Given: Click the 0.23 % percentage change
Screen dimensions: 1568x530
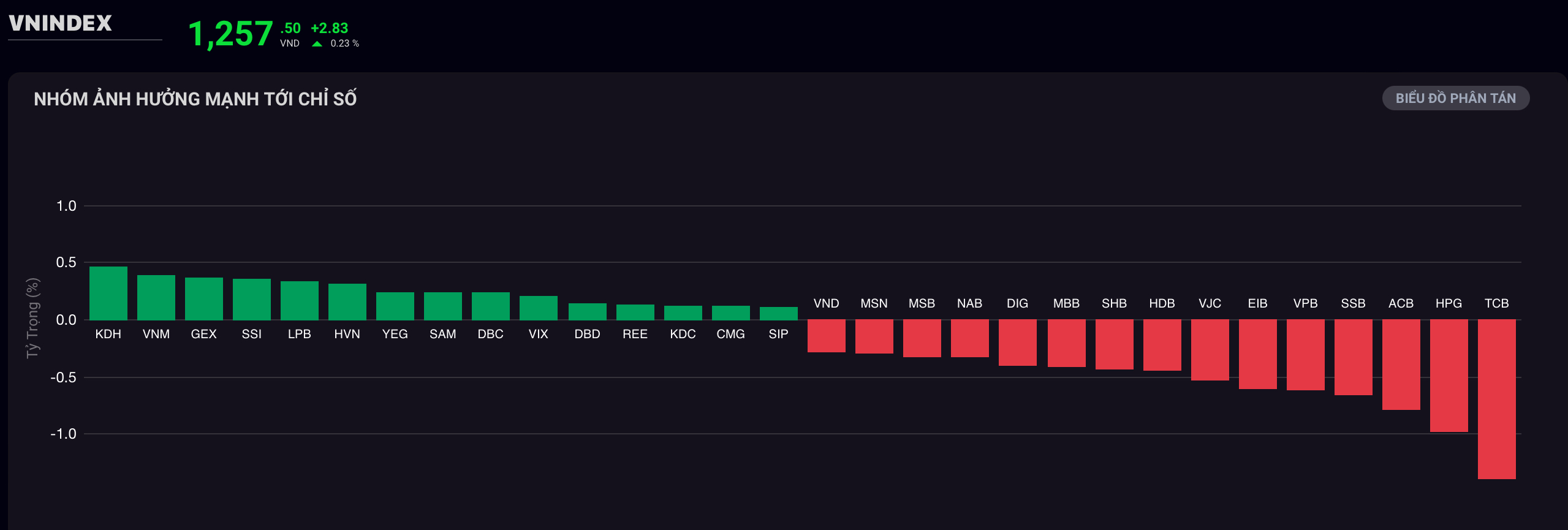Looking at the screenshot, I should coord(345,44).
